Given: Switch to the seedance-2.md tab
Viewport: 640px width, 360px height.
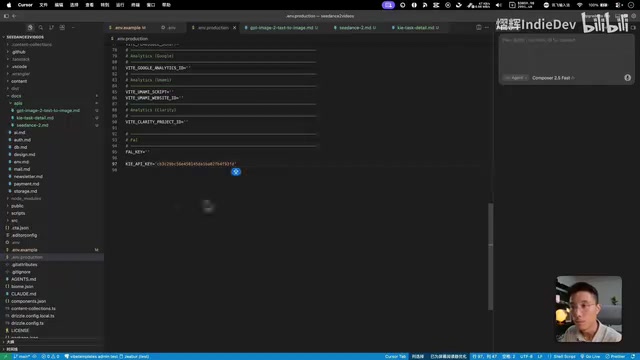Looking at the screenshot, I should (355, 28).
